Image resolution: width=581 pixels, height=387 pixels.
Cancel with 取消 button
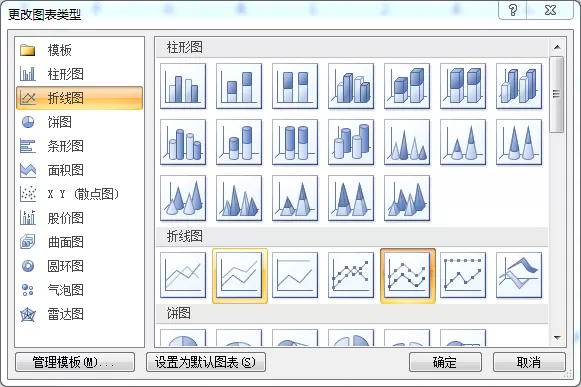[x=529, y=362]
